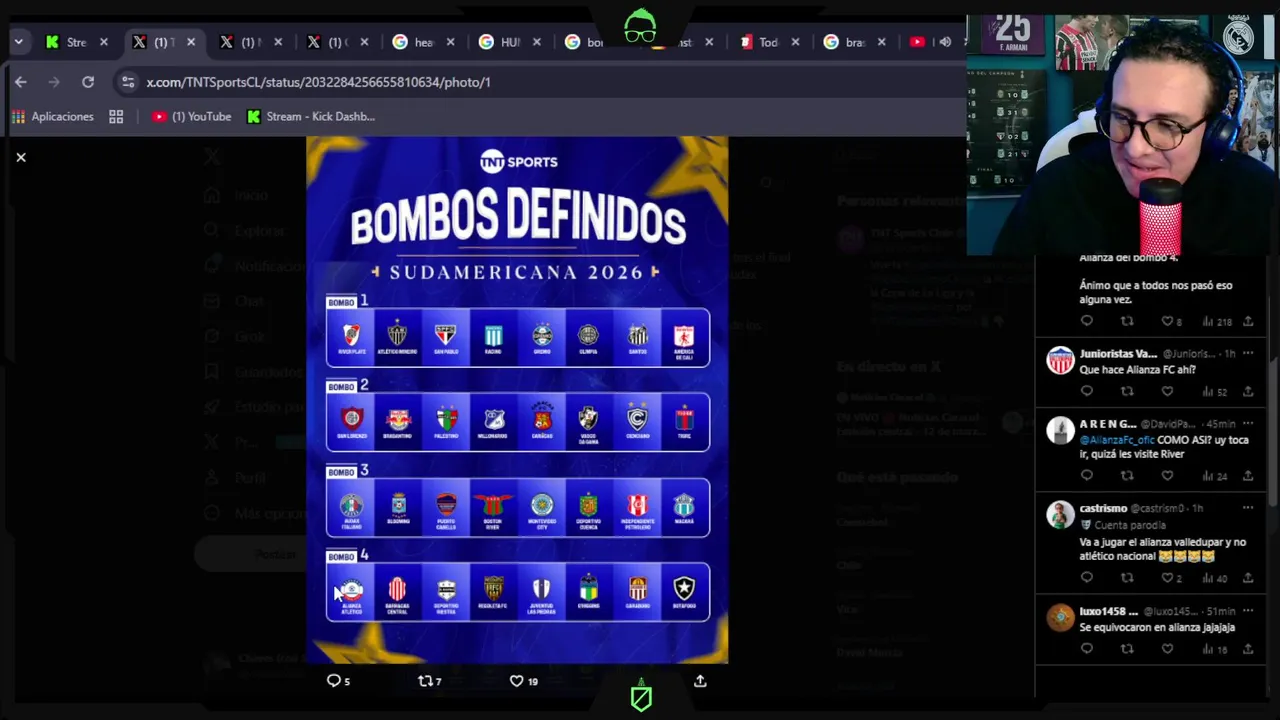Open the YouTube bookmark

191,117
